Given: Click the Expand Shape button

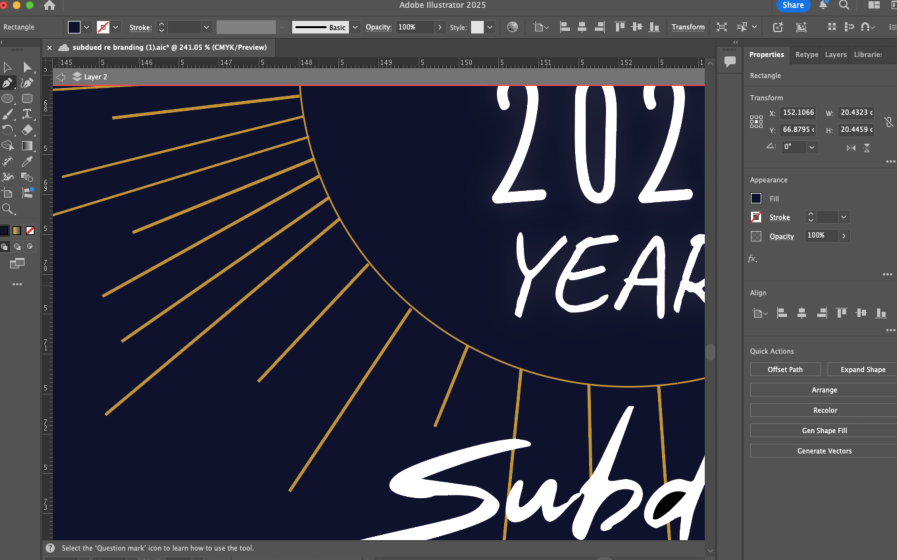Looking at the screenshot, I should (x=862, y=370).
